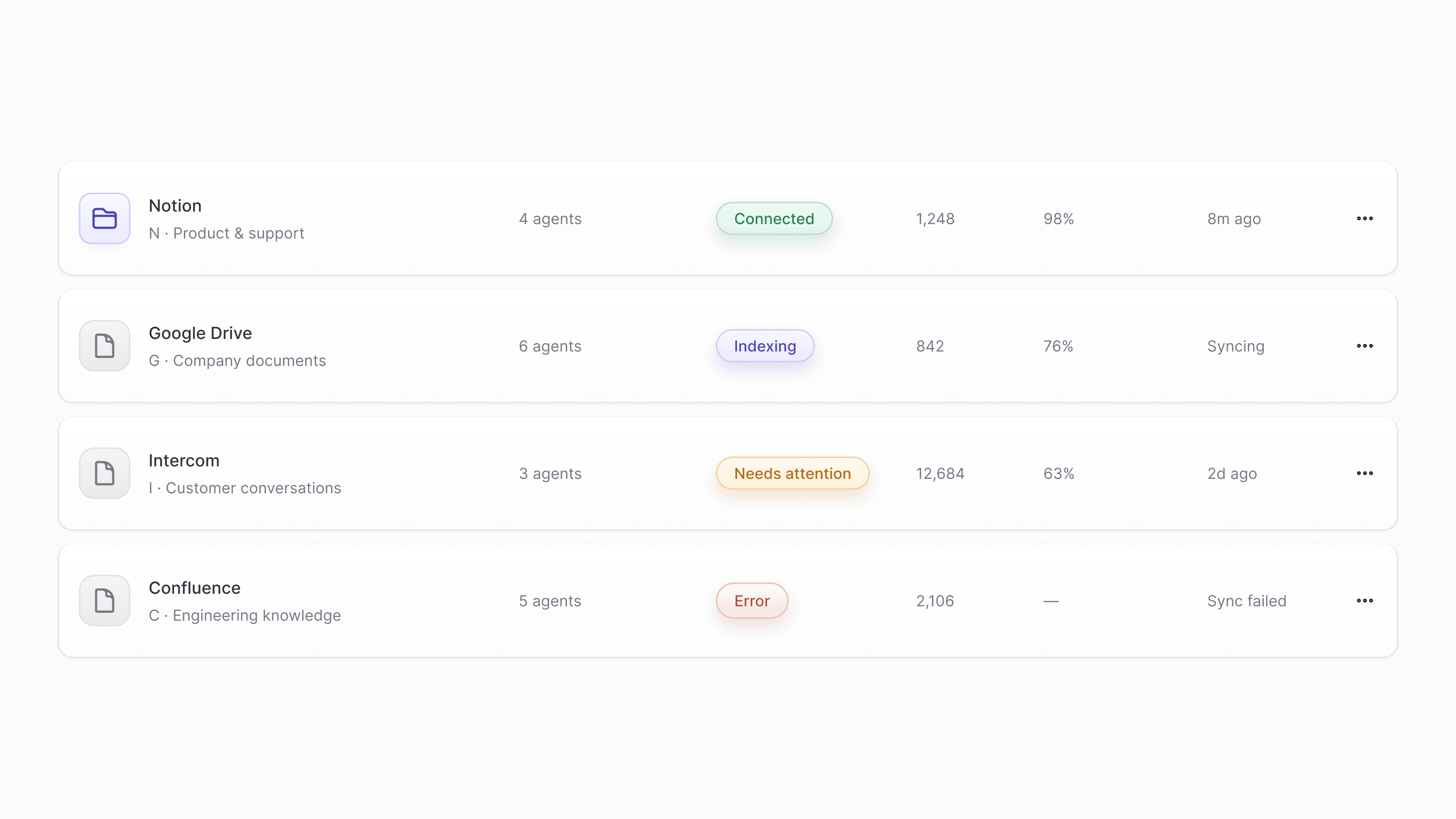Click the 'C · Engineering knowledge' subtitle
The image size is (1456, 819).
point(245,615)
